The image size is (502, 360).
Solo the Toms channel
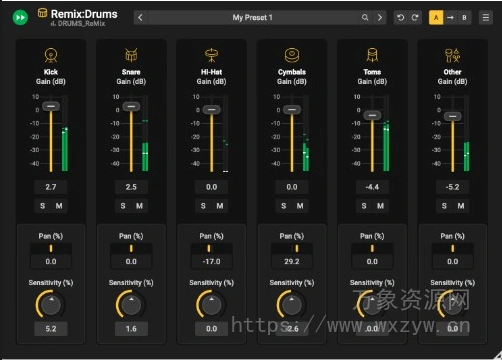[364, 206]
